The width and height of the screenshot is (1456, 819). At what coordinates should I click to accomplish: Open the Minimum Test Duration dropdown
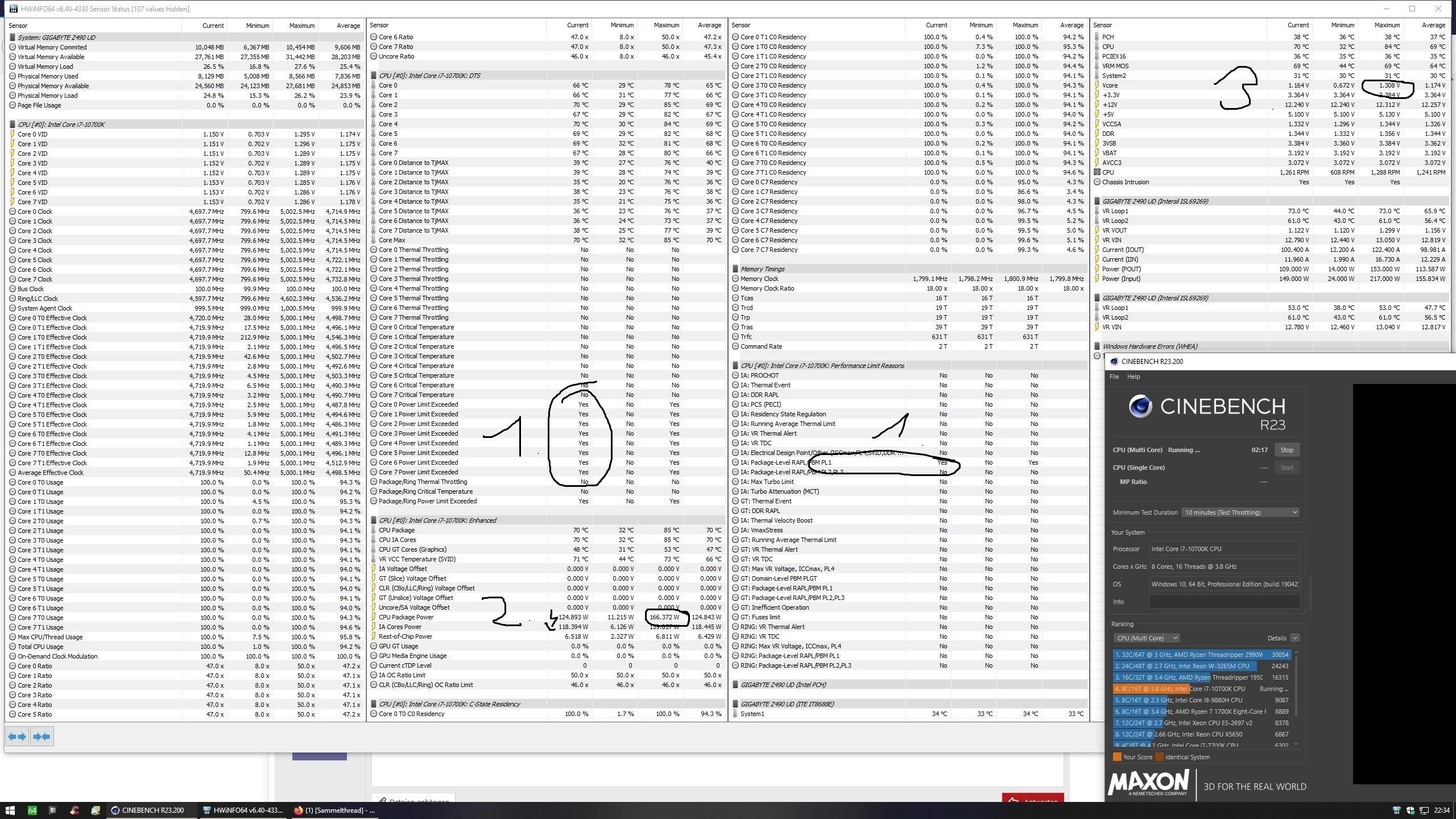(x=1240, y=512)
